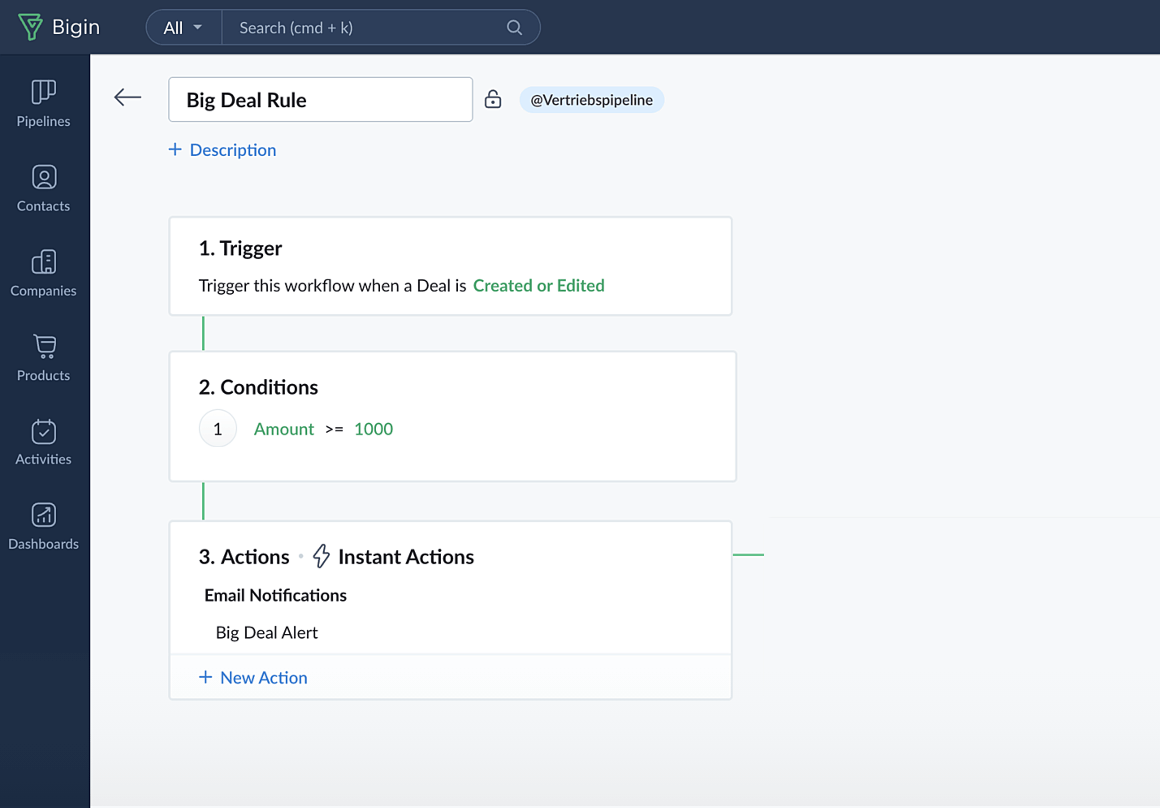
Task: Edit the Big Deal Rule name field
Action: coord(320,99)
